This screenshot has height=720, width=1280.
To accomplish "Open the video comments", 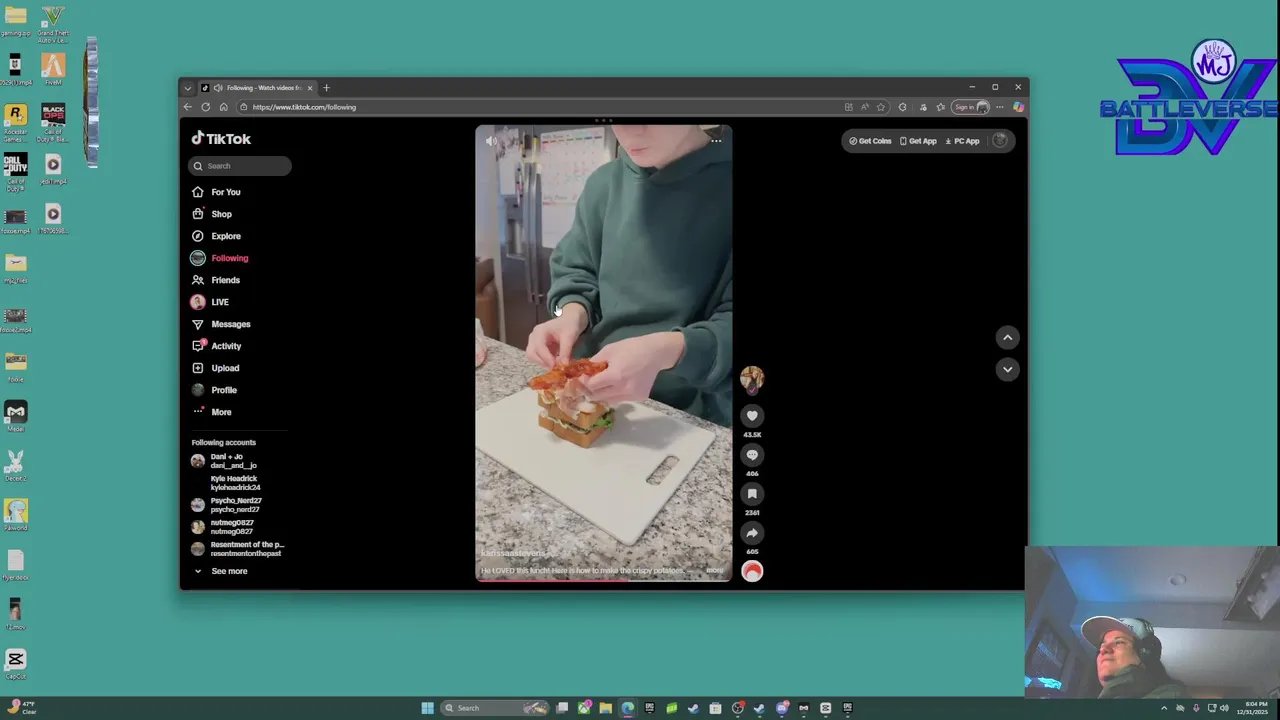I will pos(752,455).
